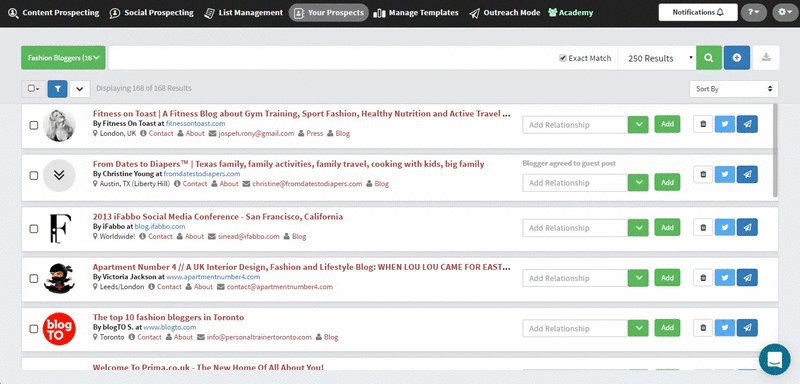Click the green search magnifier button
This screenshot has width=800, height=384.
click(709, 58)
